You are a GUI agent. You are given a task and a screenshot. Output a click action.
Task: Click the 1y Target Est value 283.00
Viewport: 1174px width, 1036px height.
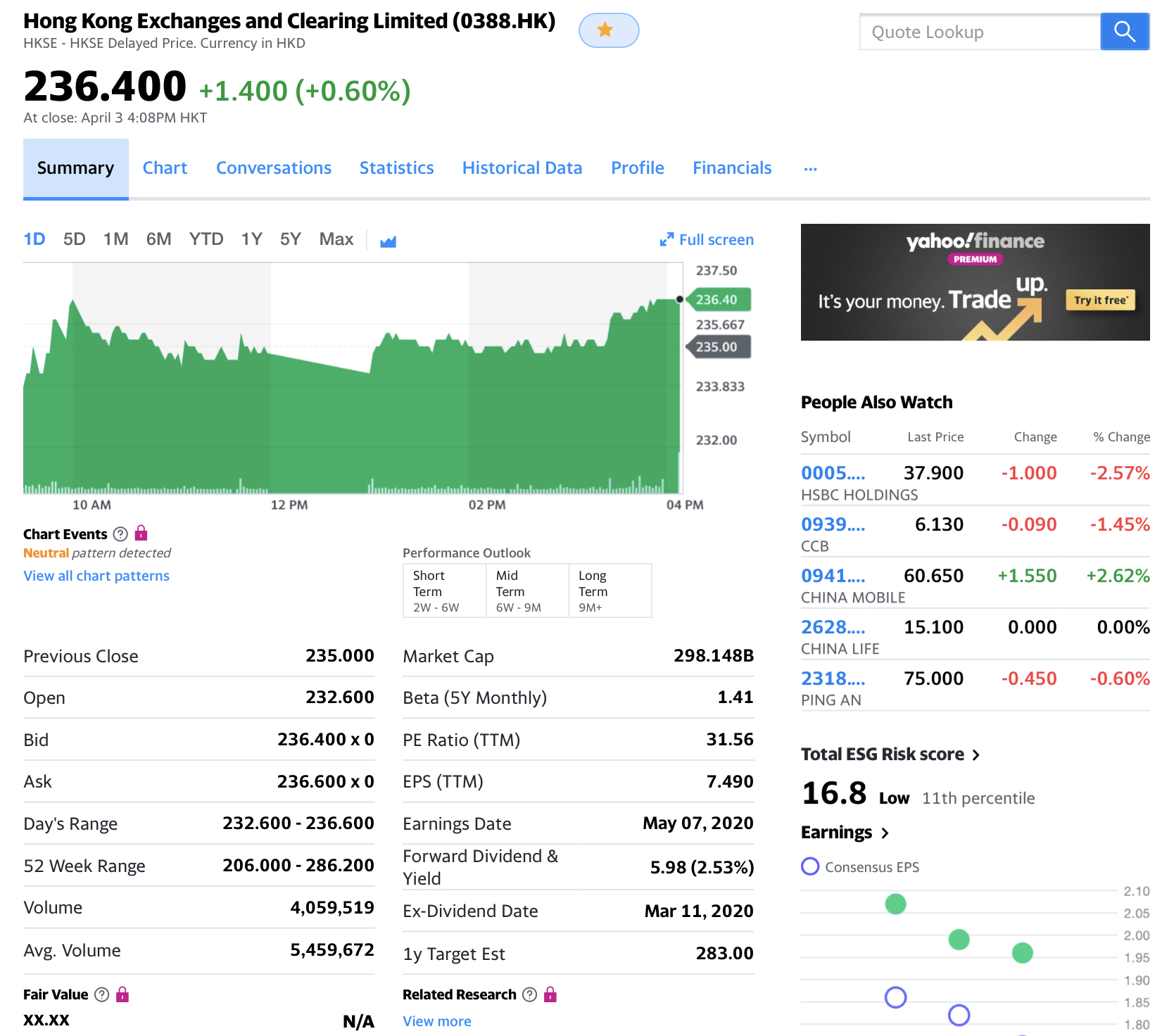tap(725, 954)
